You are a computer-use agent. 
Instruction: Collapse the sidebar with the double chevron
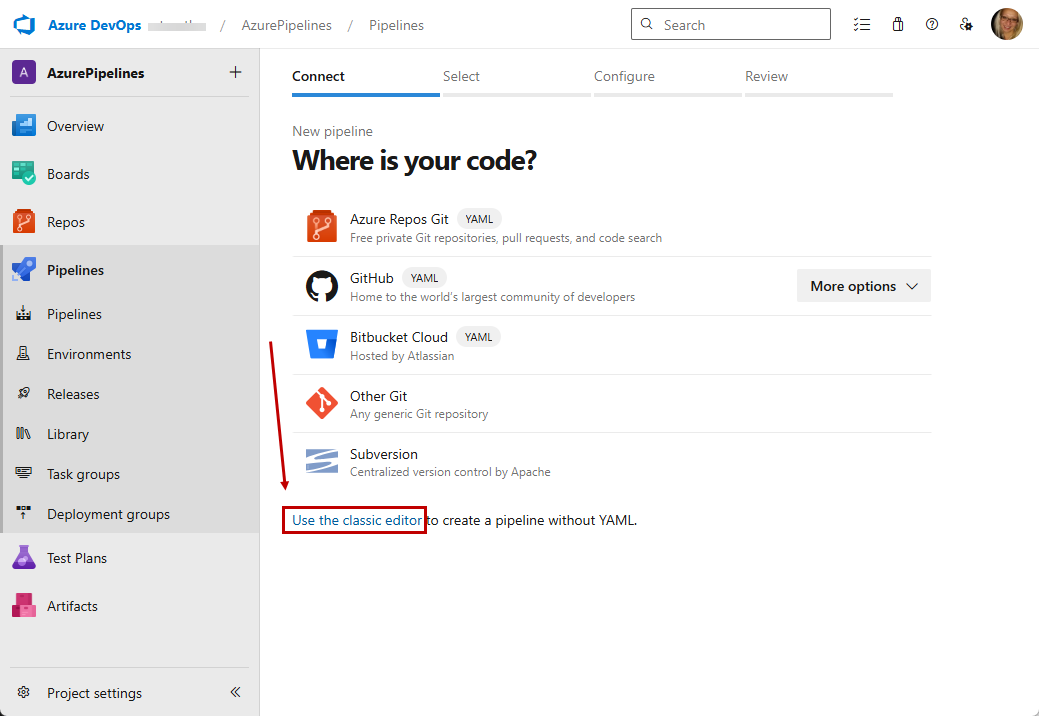click(x=235, y=692)
